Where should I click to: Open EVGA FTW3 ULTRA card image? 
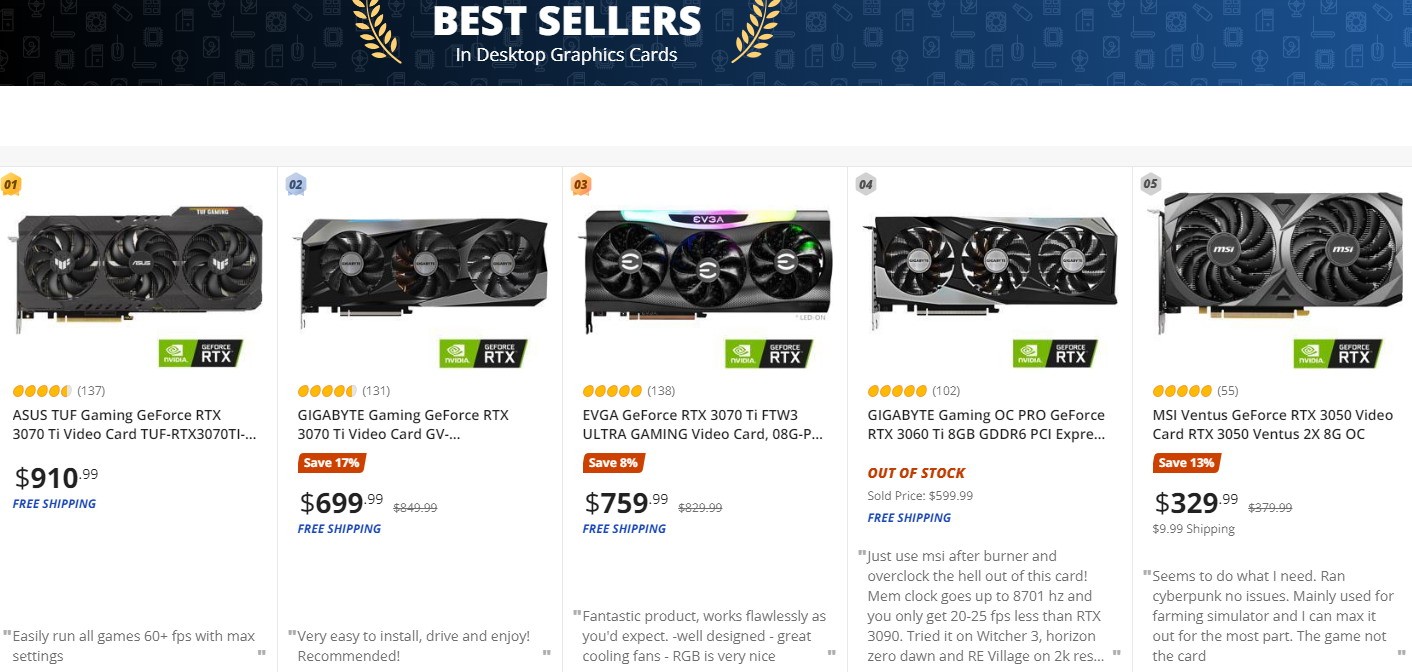707,268
